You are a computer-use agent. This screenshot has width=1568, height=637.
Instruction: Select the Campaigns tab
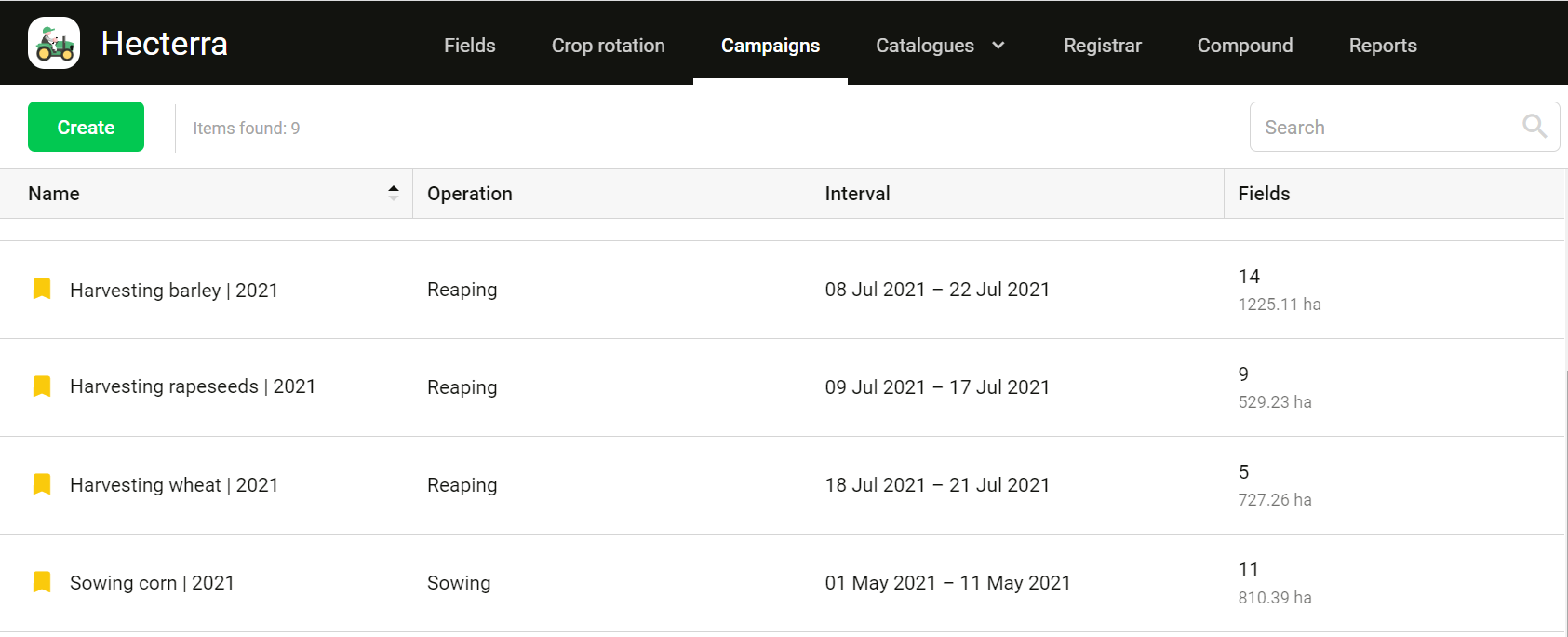(770, 46)
